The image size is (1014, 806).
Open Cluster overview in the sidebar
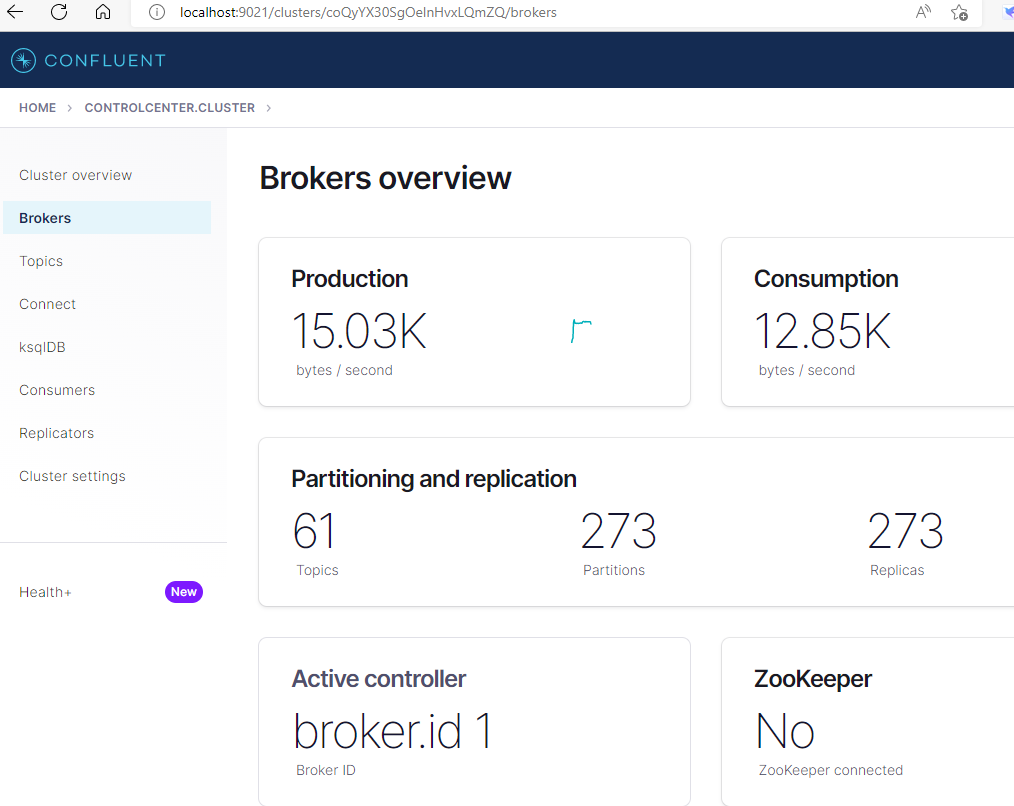tap(76, 175)
